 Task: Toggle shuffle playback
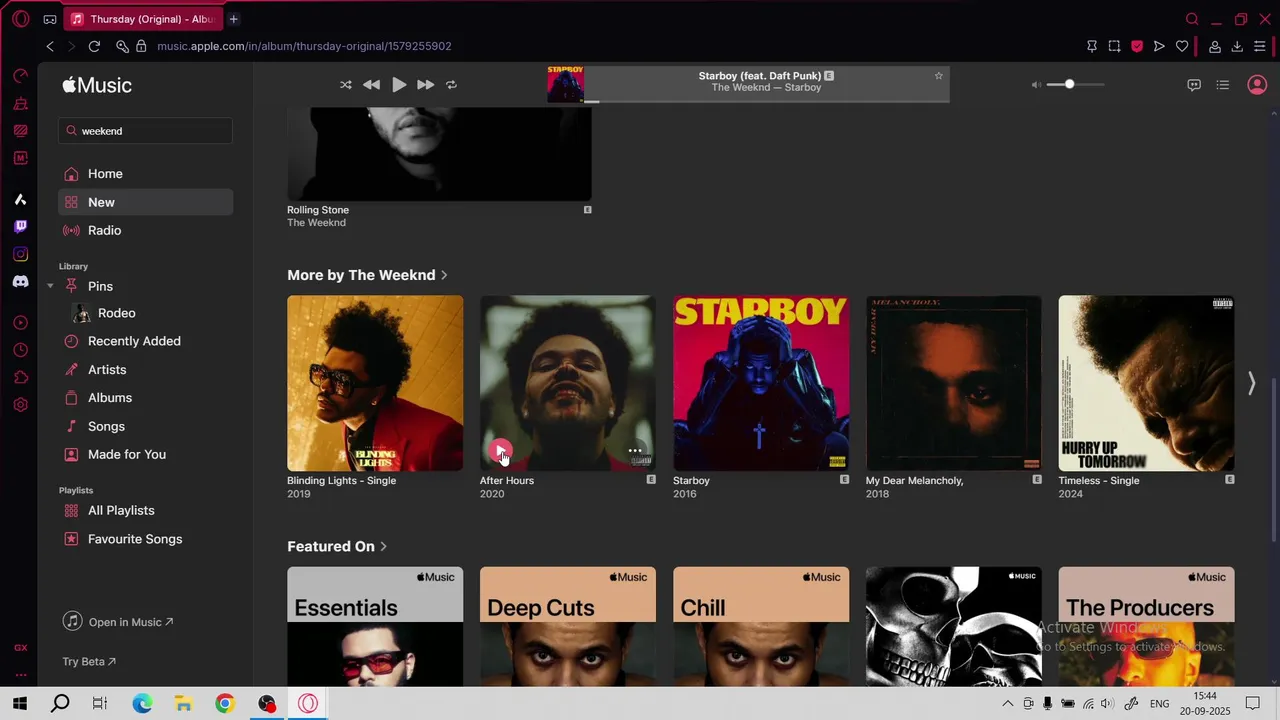click(346, 85)
